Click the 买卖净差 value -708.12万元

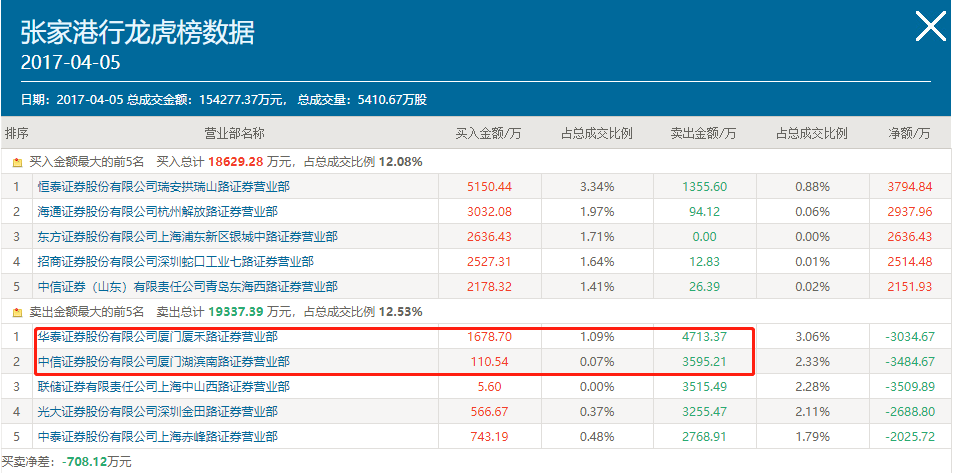click(x=97, y=463)
